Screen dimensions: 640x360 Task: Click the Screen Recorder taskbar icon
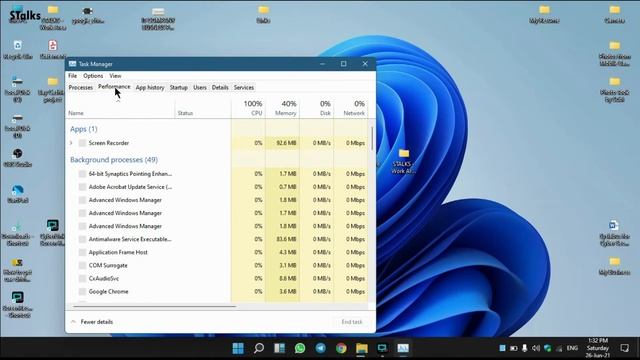coord(382,348)
